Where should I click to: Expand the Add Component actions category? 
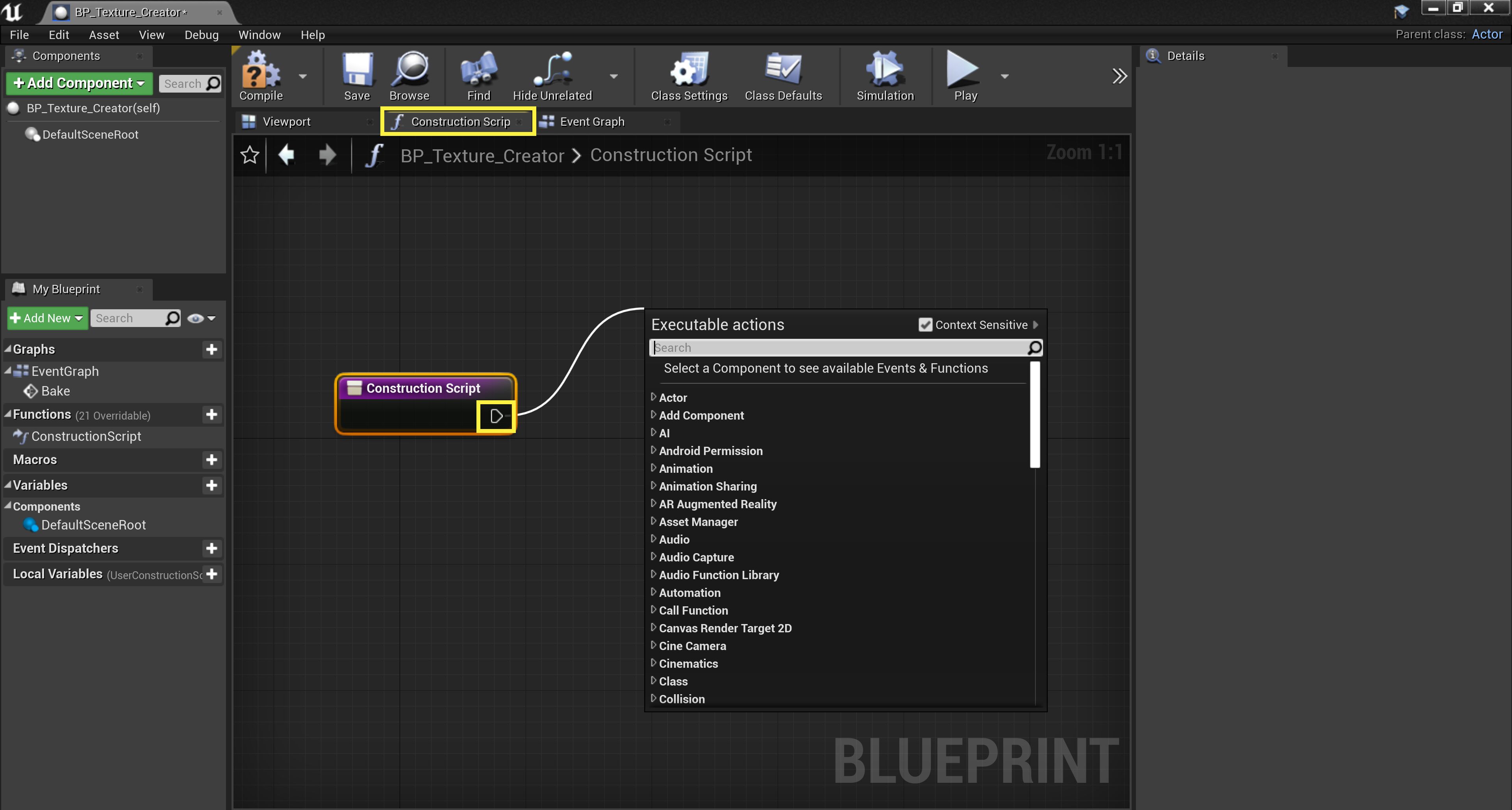point(701,415)
